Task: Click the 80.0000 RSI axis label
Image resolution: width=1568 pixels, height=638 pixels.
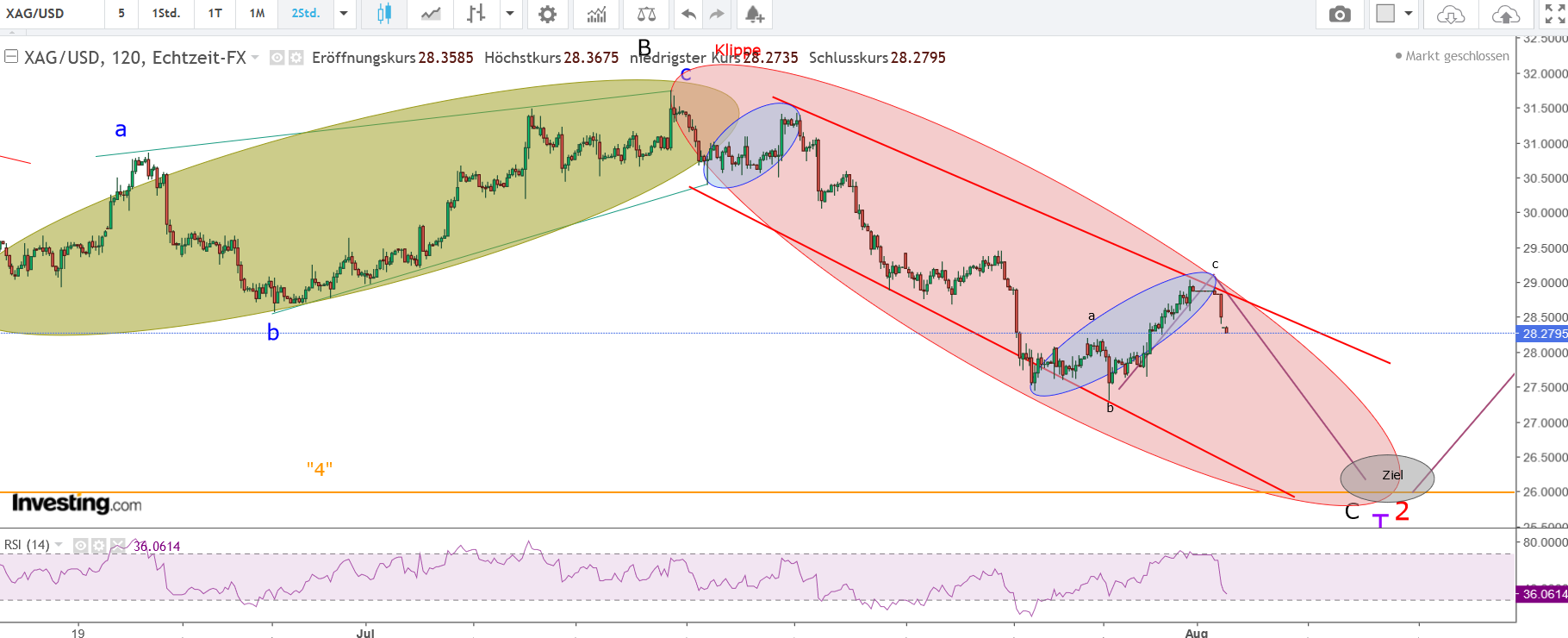Action: tap(1545, 542)
